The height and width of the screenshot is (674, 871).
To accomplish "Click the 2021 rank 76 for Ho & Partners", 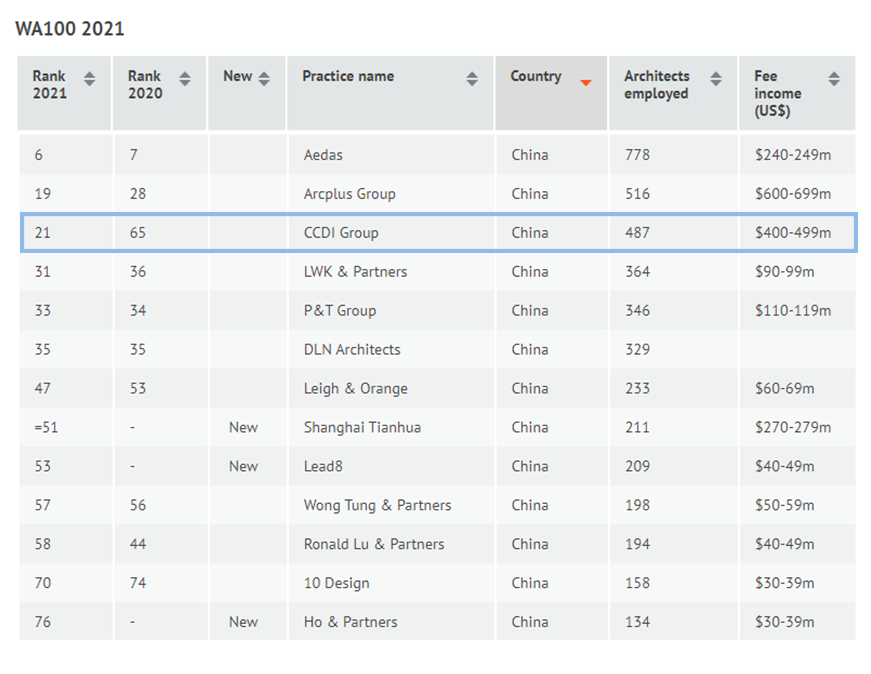I will point(43,622).
